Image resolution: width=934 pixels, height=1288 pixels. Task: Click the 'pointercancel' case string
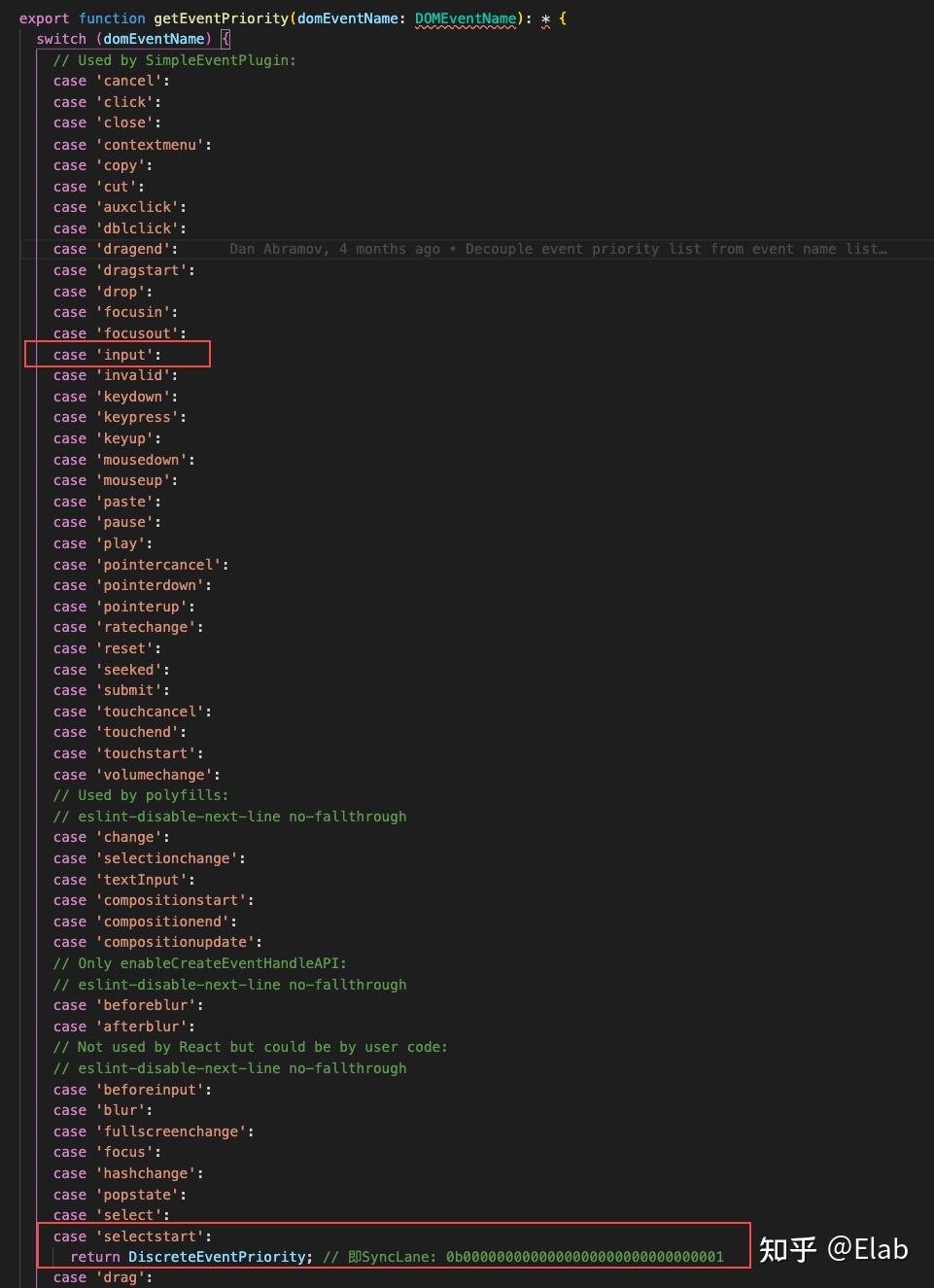[x=161, y=565]
